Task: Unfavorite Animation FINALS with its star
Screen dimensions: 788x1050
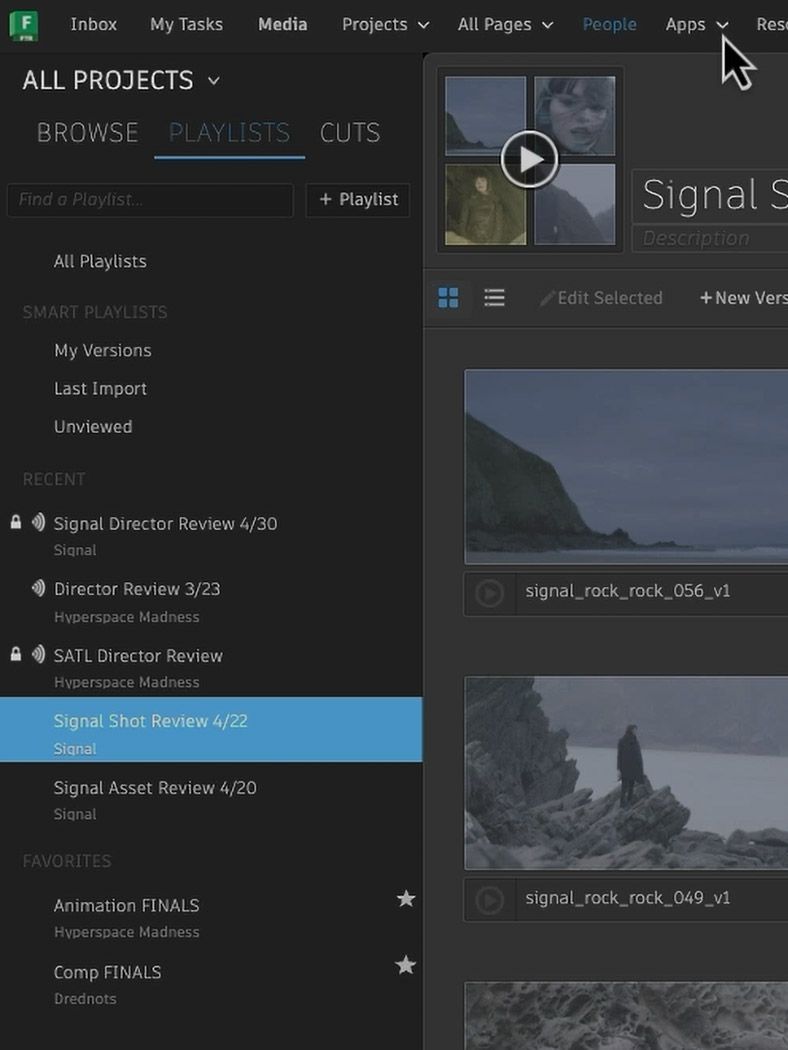Action: [x=406, y=899]
